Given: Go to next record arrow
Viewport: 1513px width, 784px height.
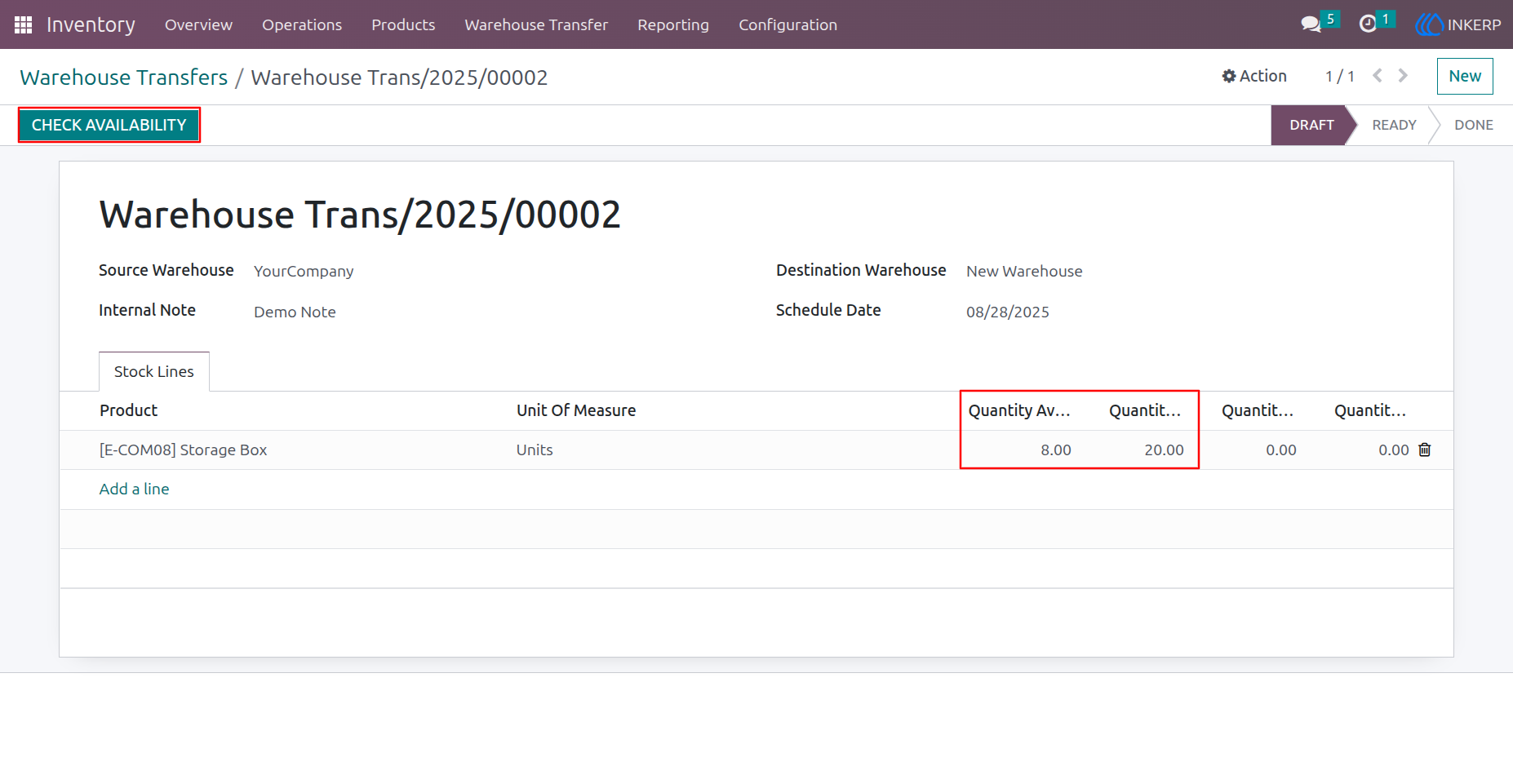Looking at the screenshot, I should click(1403, 76).
